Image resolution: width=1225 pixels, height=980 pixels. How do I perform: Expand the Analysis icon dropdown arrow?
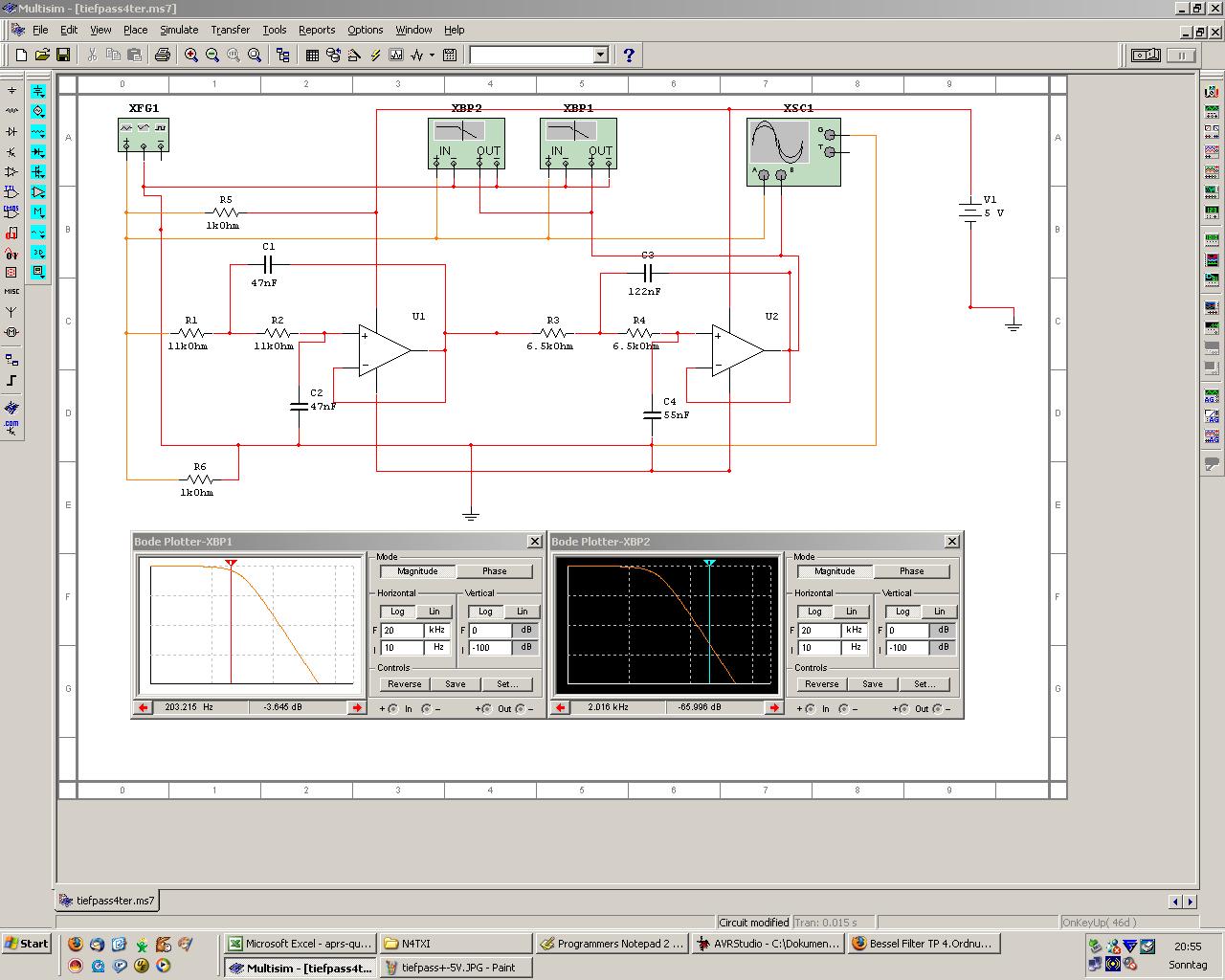(x=432, y=56)
